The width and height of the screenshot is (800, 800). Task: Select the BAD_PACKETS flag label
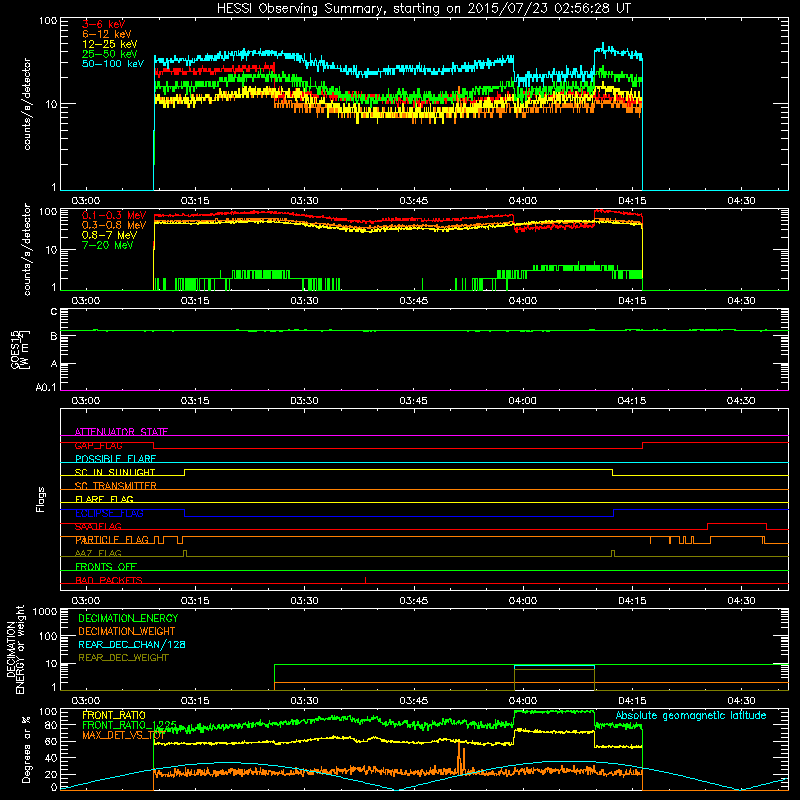coord(109,580)
